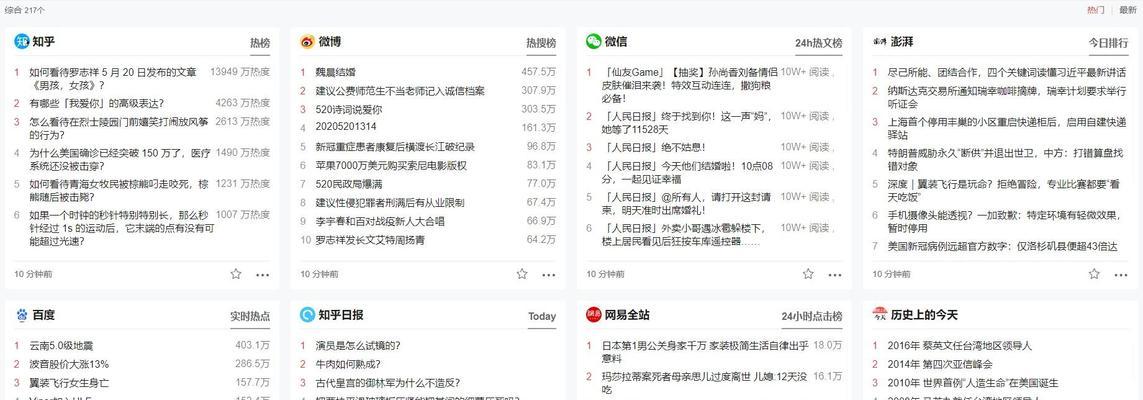Click the 历史上的今天 calendar icon
Screen dimensions: 1143x400
[x=880, y=315]
